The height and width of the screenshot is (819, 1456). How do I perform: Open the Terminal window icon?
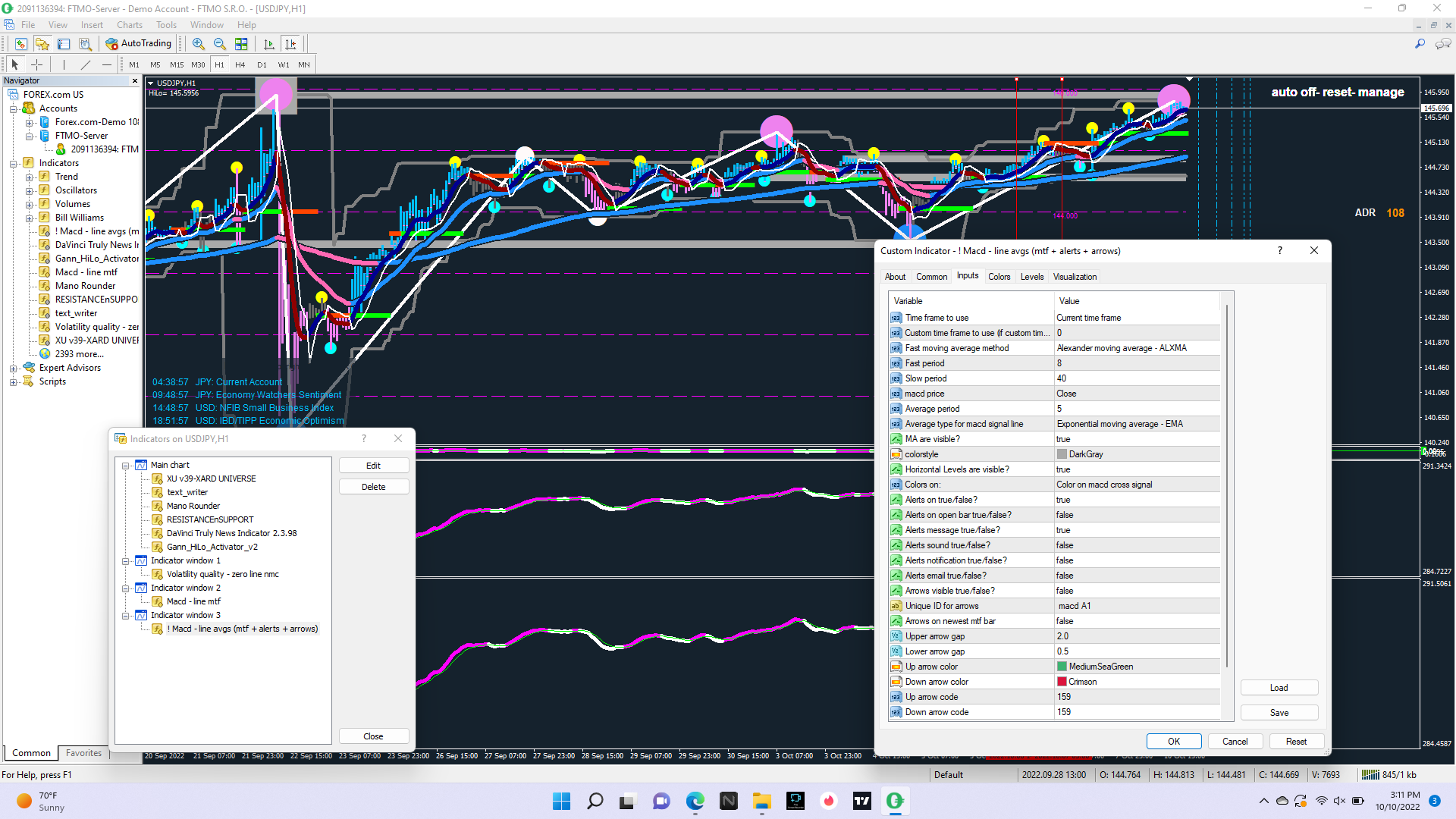click(x=64, y=44)
